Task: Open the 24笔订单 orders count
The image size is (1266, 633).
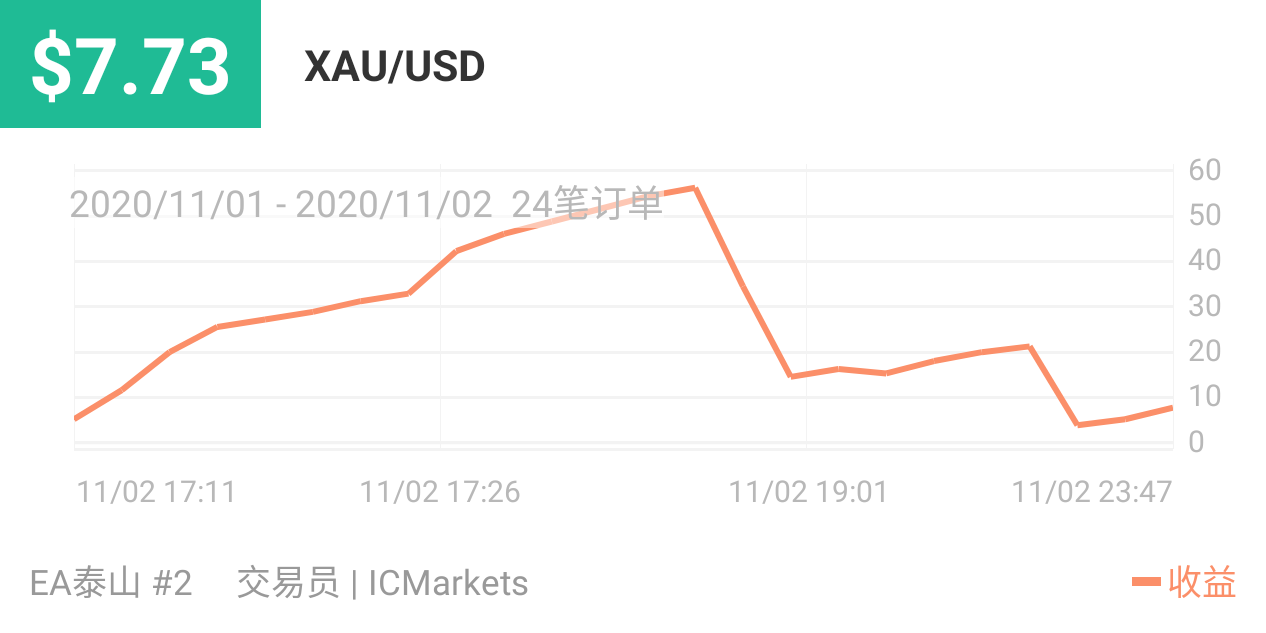Action: pyautogui.click(x=587, y=205)
